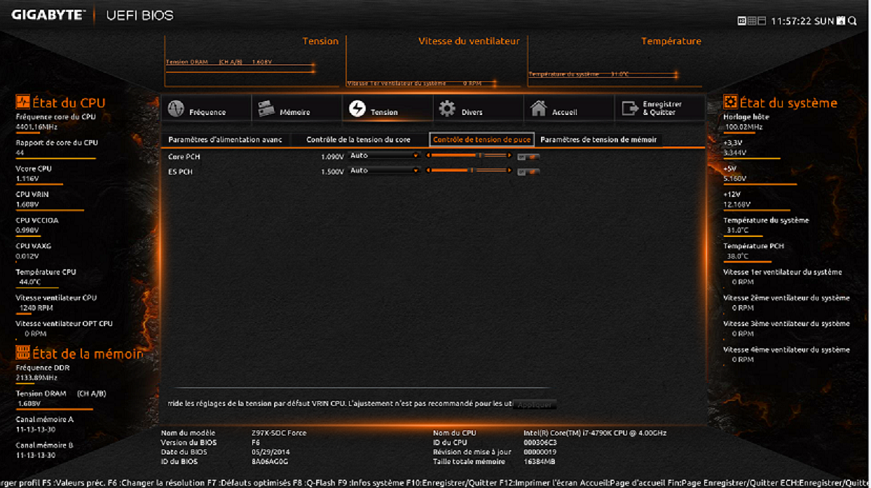Go to Accueil house tab
The width and height of the screenshot is (871, 488).
(x=568, y=108)
